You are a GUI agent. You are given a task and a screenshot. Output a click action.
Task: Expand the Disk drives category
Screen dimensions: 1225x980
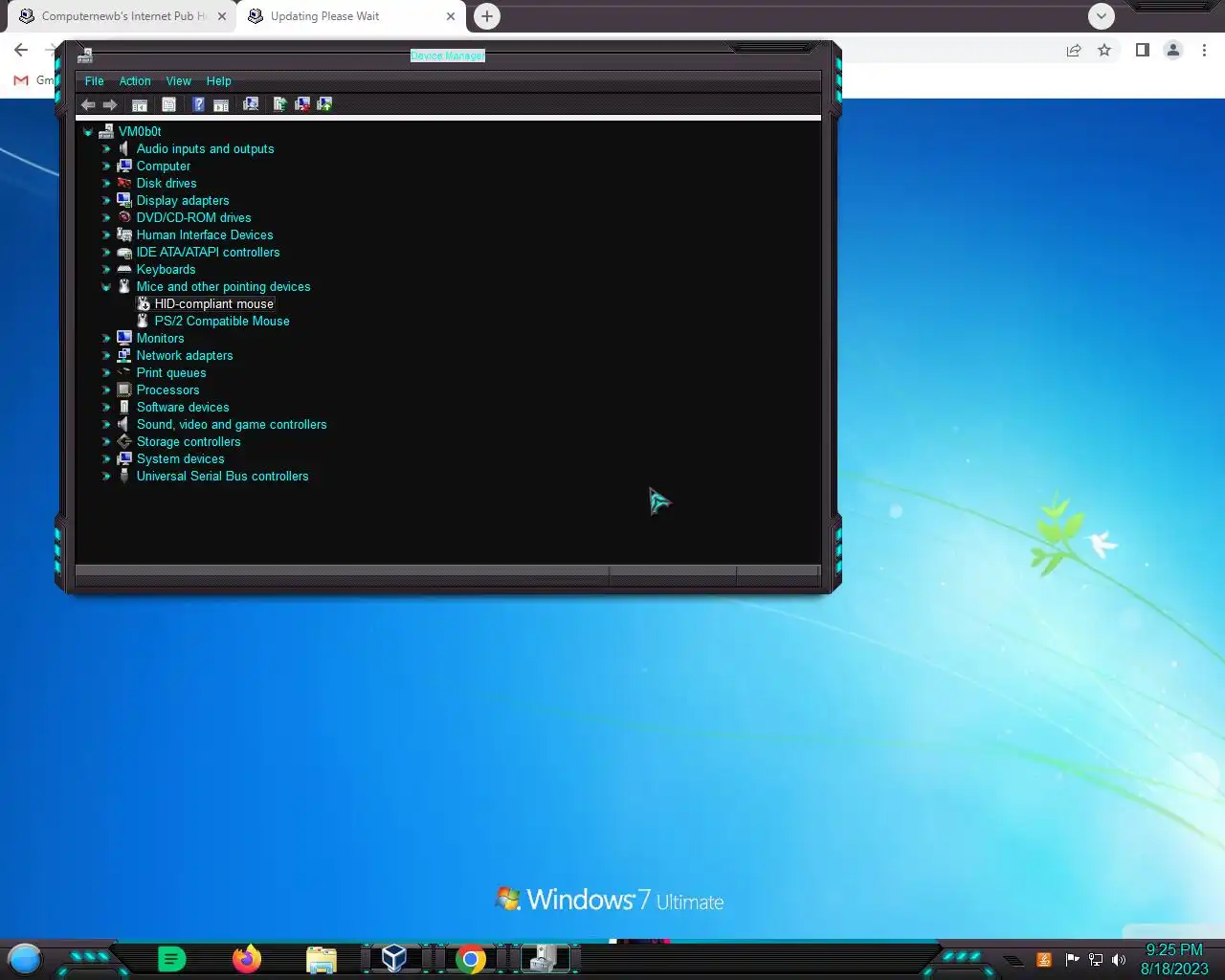coord(106,184)
